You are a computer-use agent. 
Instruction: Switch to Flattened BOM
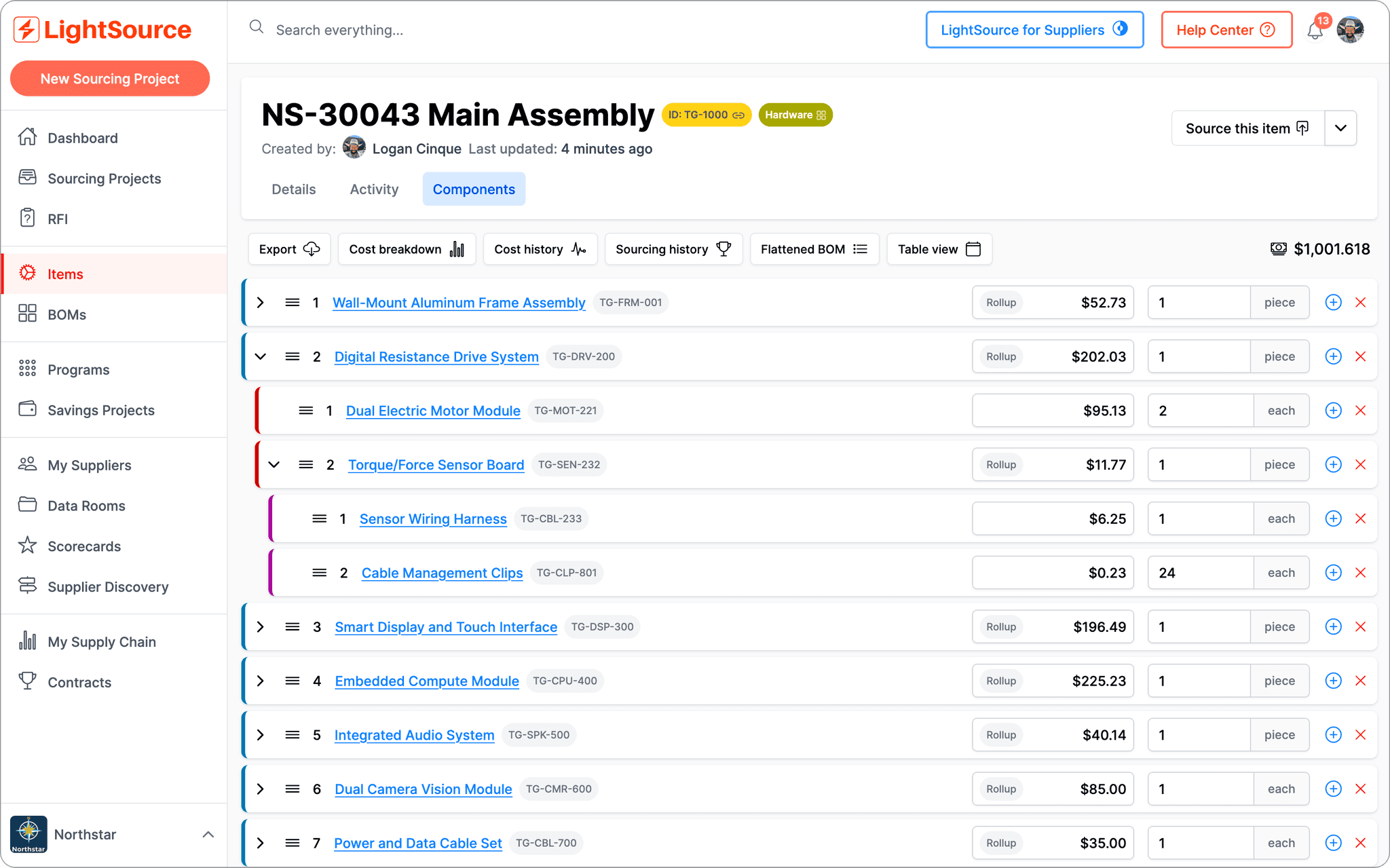(814, 249)
